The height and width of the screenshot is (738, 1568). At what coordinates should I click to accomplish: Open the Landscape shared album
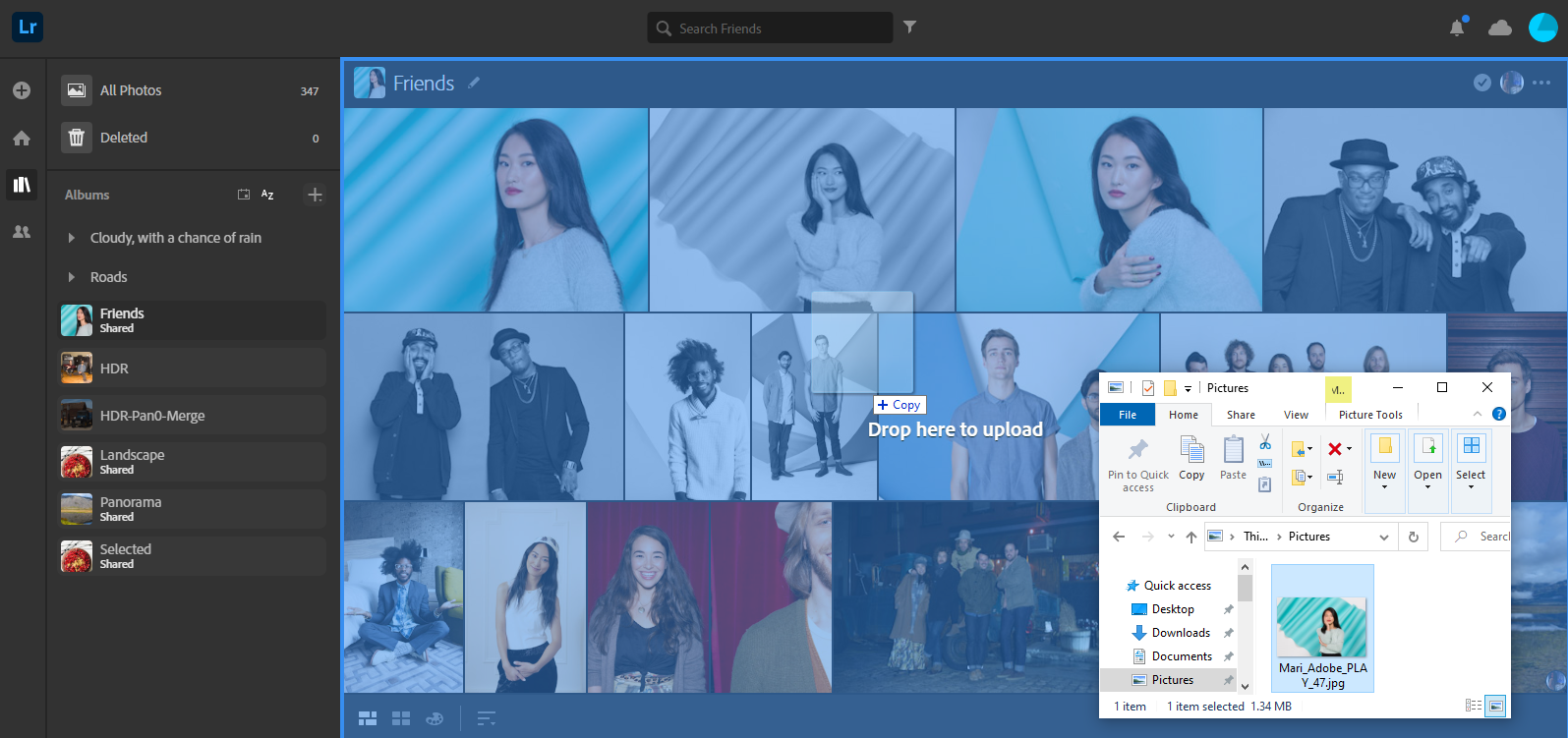coord(193,462)
